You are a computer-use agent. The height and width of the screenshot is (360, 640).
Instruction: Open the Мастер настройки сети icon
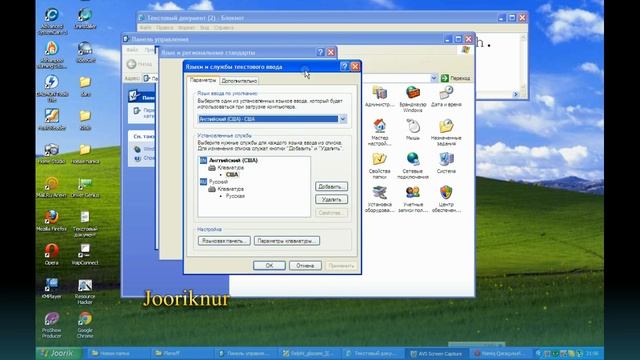click(x=380, y=132)
